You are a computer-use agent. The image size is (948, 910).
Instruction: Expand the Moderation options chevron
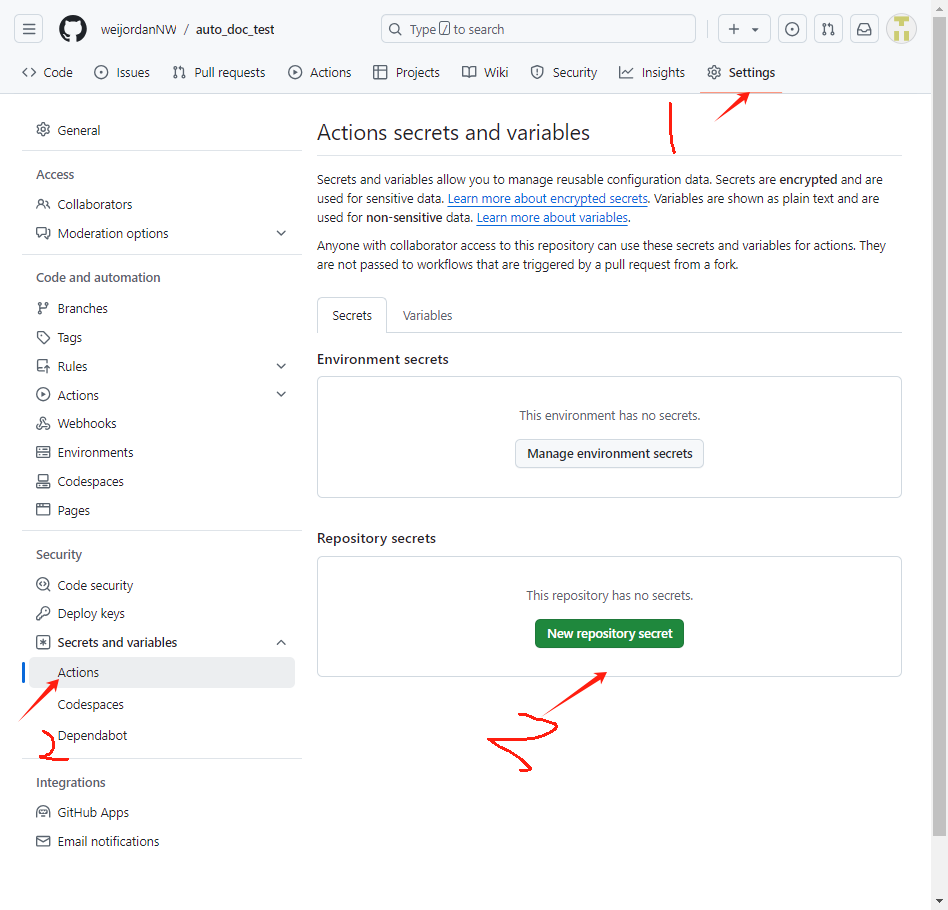(x=281, y=233)
